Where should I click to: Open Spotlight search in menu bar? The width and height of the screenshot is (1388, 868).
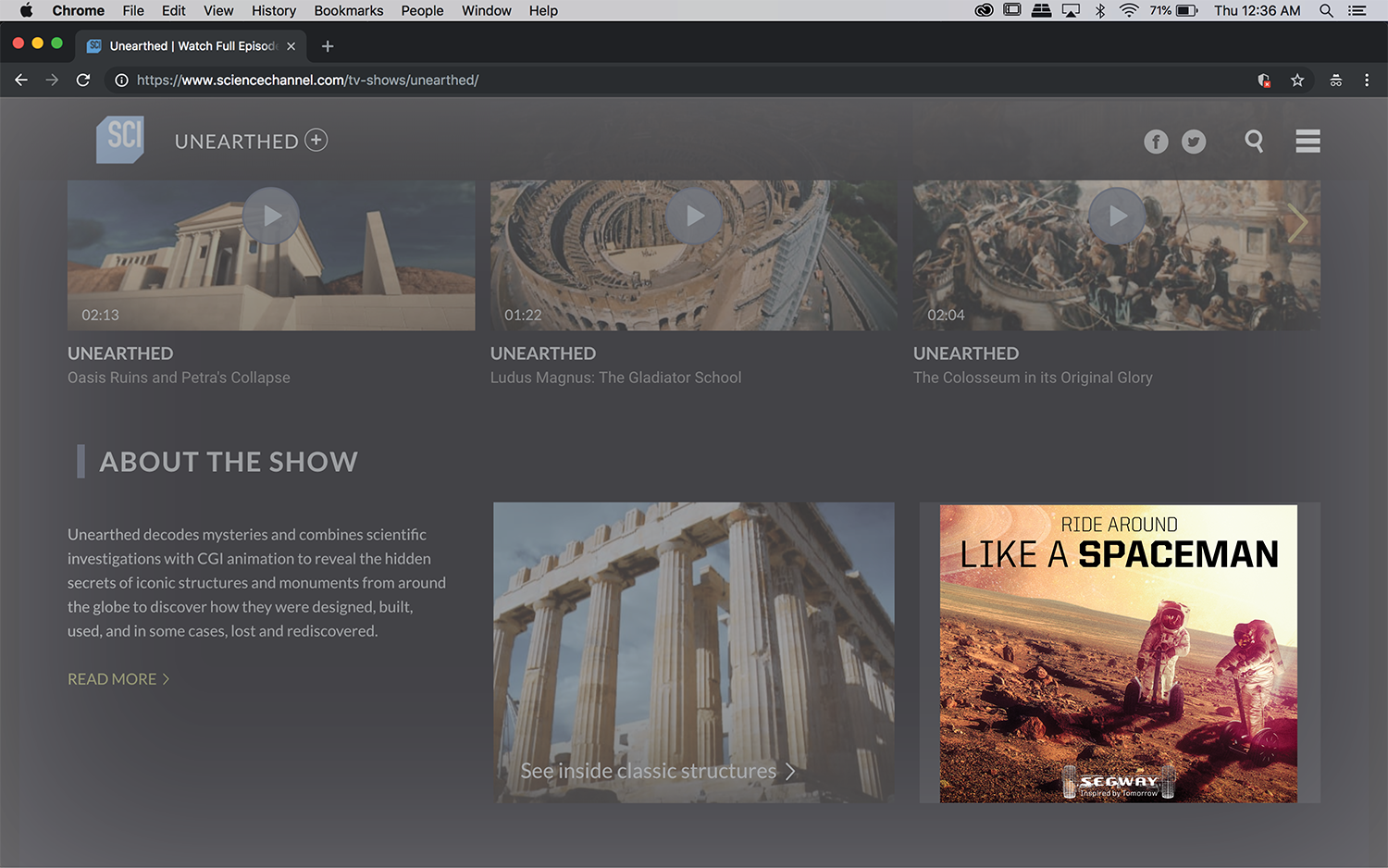1326,10
